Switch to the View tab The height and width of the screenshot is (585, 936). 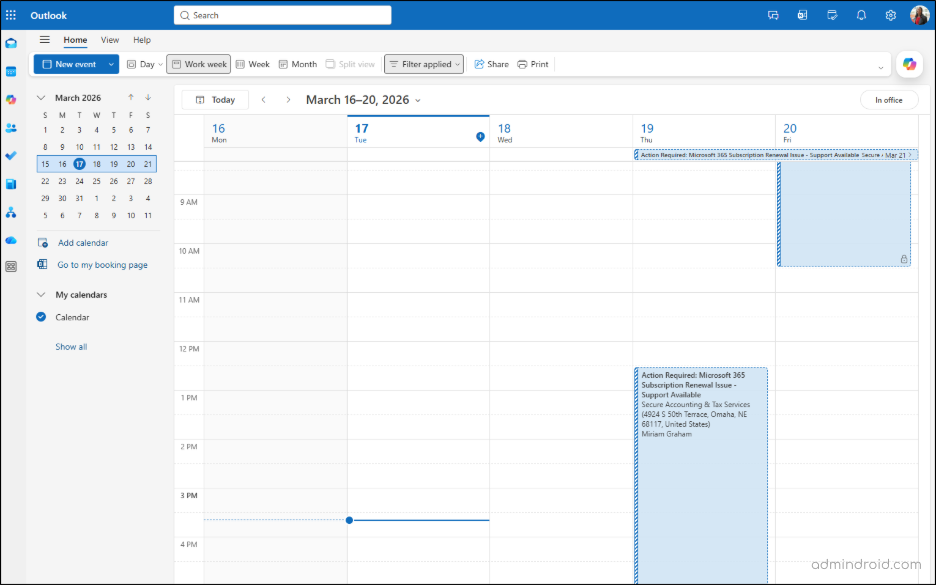pyautogui.click(x=110, y=40)
